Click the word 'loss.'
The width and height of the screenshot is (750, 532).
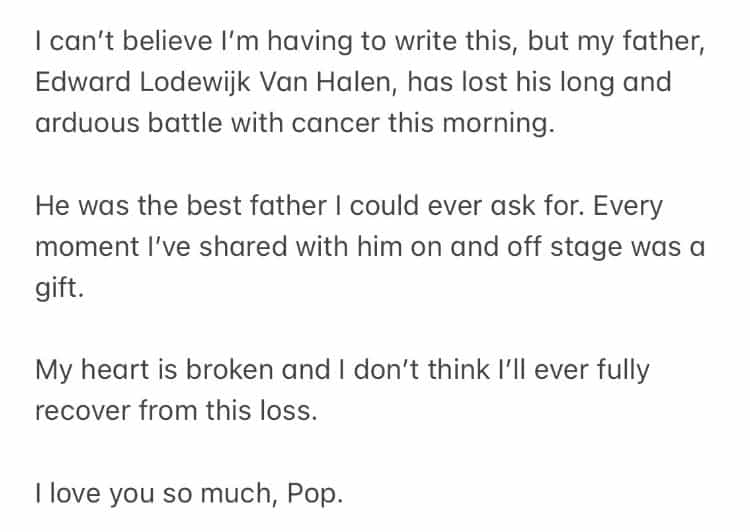tap(289, 411)
